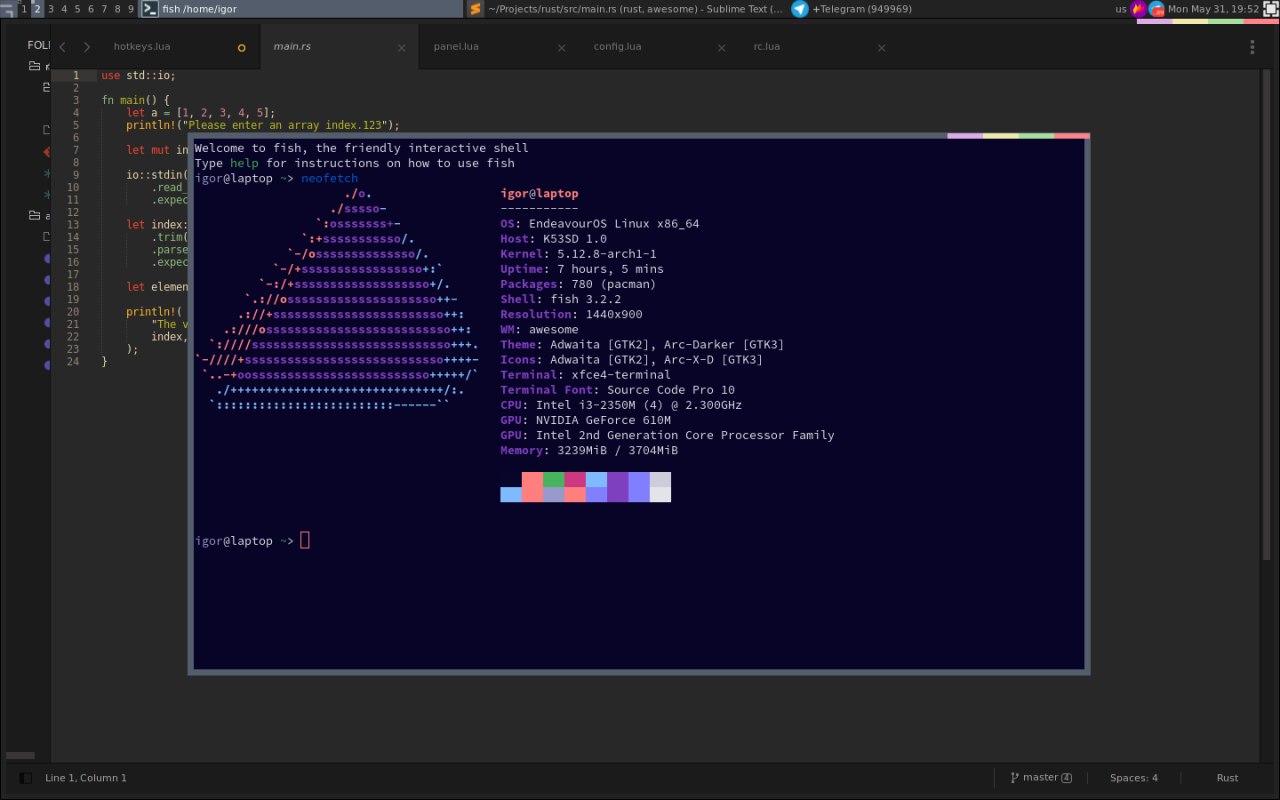Screen dimensions: 1280x800
Task: Click 'Kernel: 5.12.8-arch1-1' line
Action: [578, 254]
